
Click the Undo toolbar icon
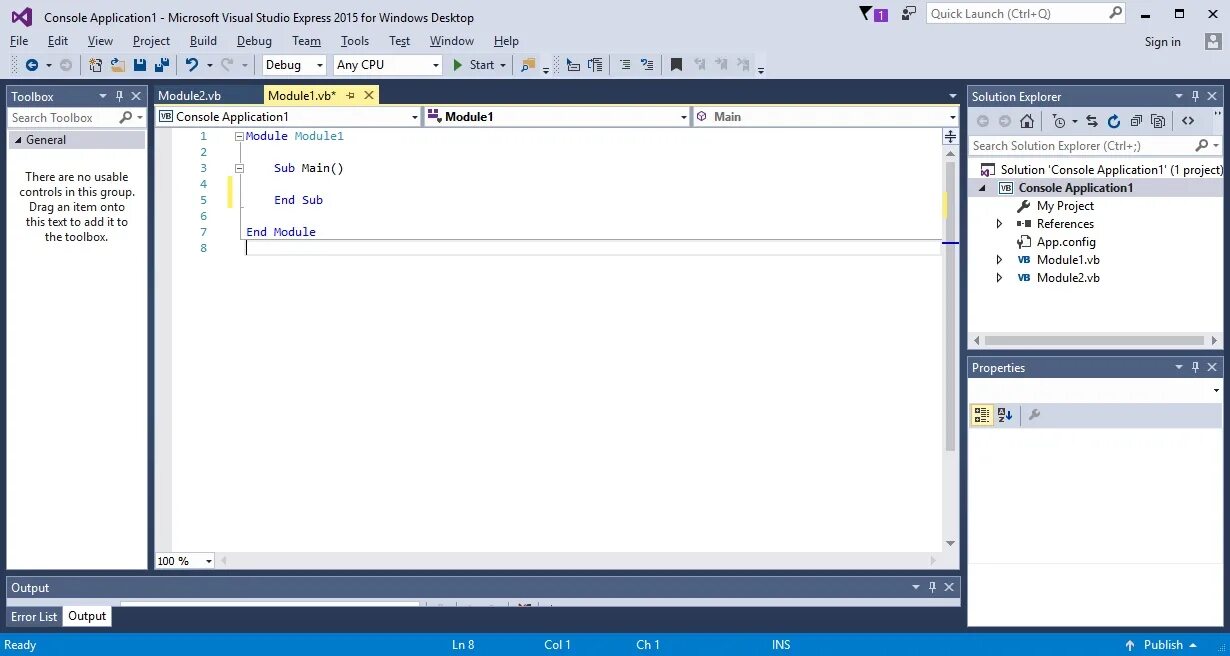pyautogui.click(x=192, y=65)
